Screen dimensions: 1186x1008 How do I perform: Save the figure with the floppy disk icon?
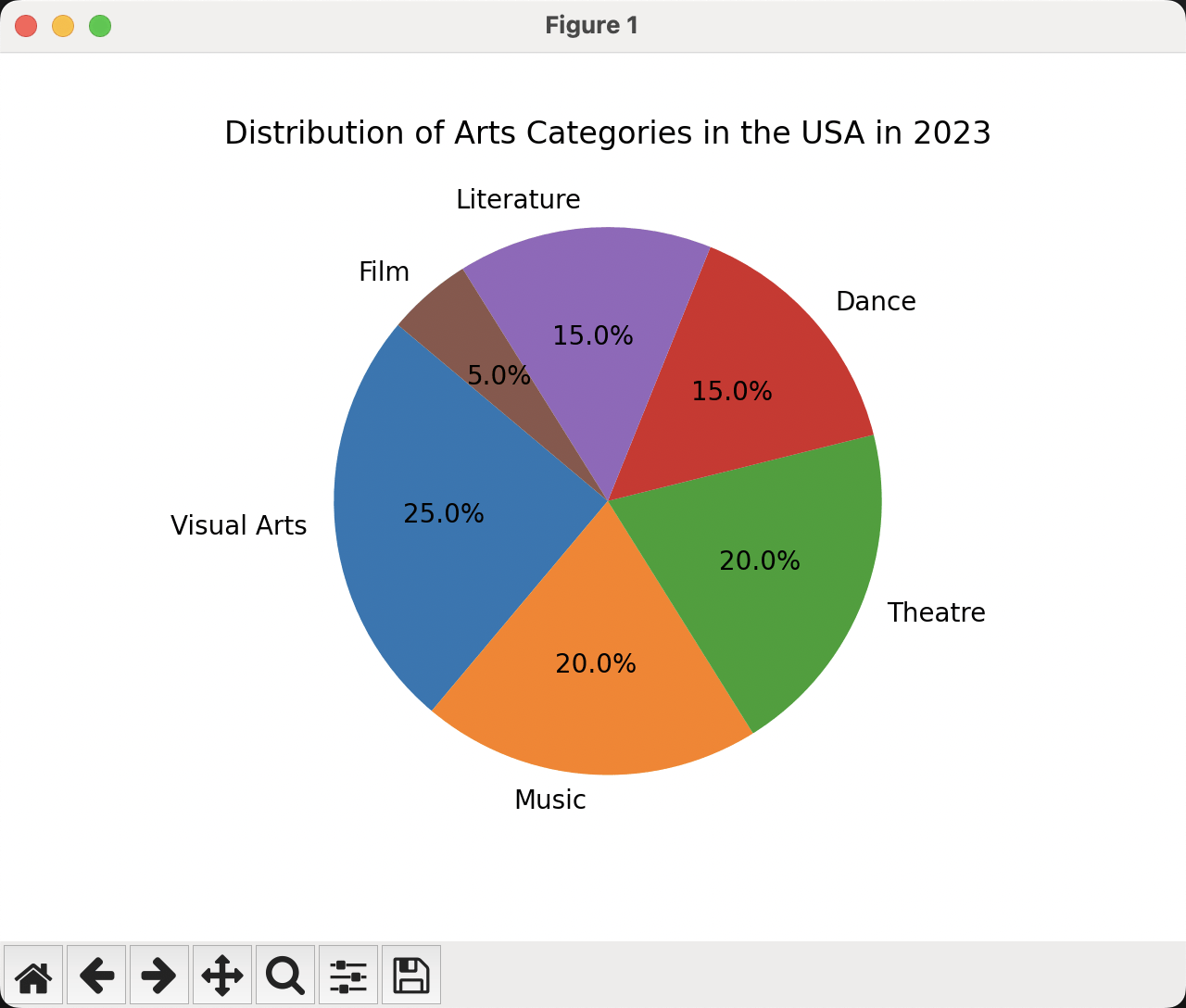click(411, 975)
